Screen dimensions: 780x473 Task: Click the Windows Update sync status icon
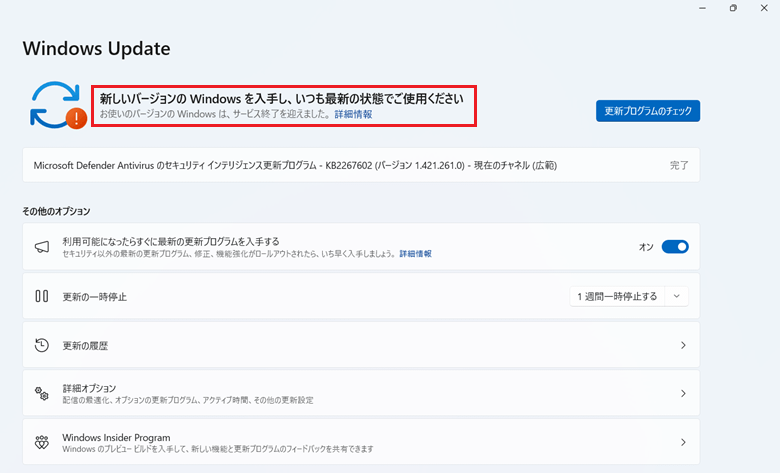(58, 105)
